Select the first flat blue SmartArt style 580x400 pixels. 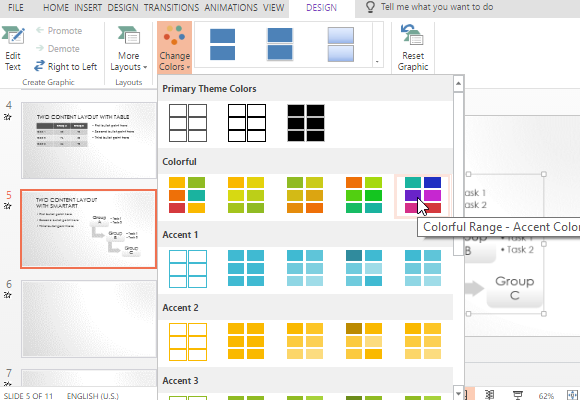222,44
